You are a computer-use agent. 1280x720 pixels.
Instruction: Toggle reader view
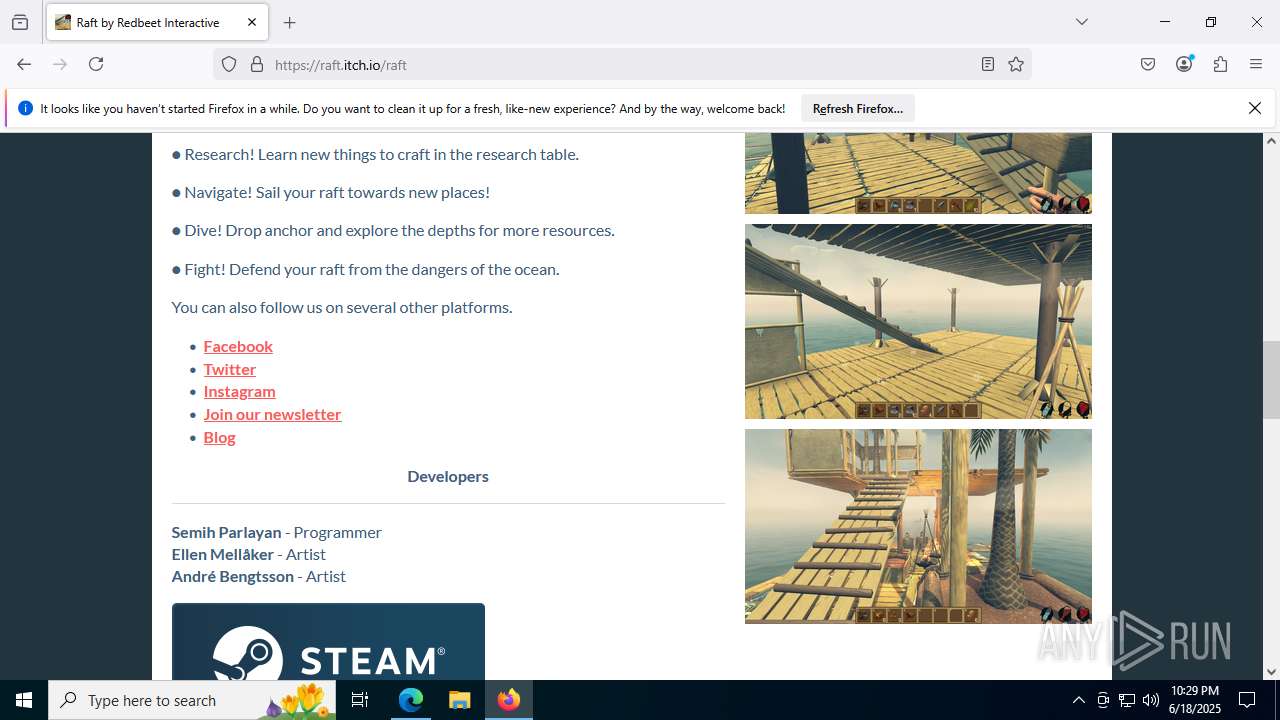coord(988,64)
